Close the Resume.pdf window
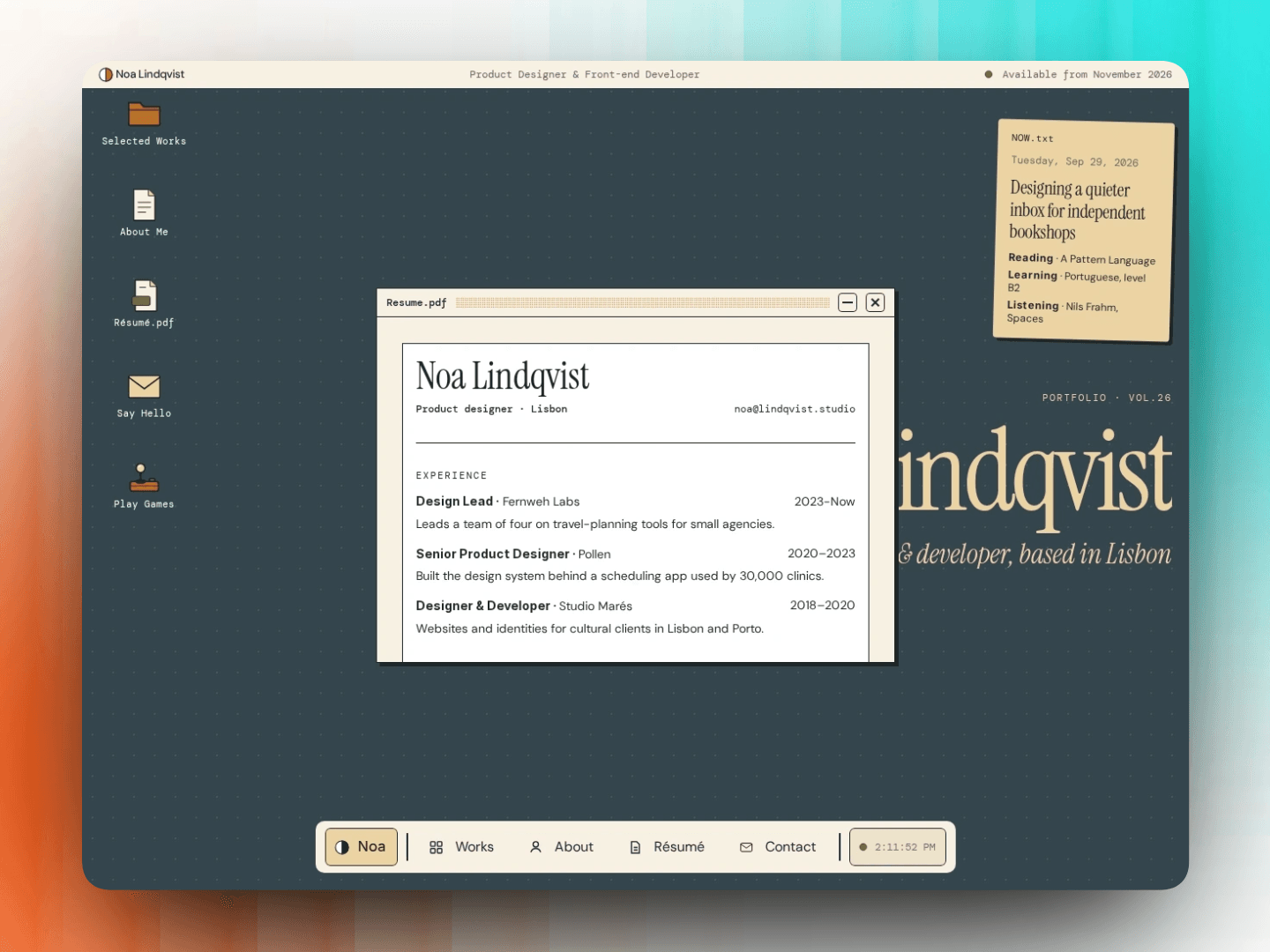 [x=875, y=302]
